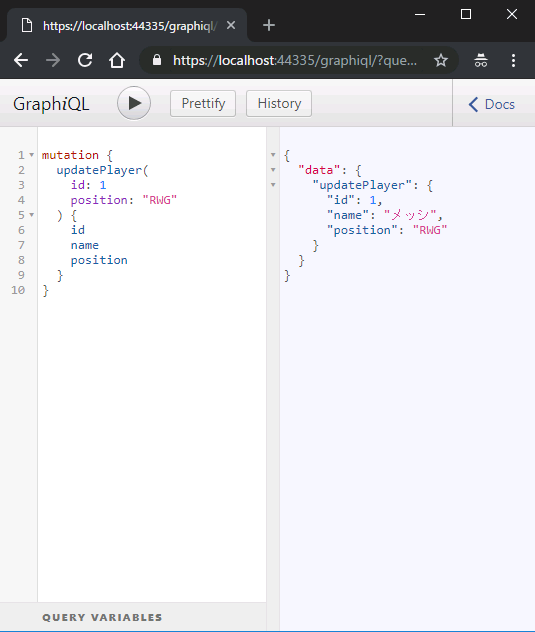
Task: Select the localhost:44335/graphiql browser tab
Action: click(x=127, y=25)
